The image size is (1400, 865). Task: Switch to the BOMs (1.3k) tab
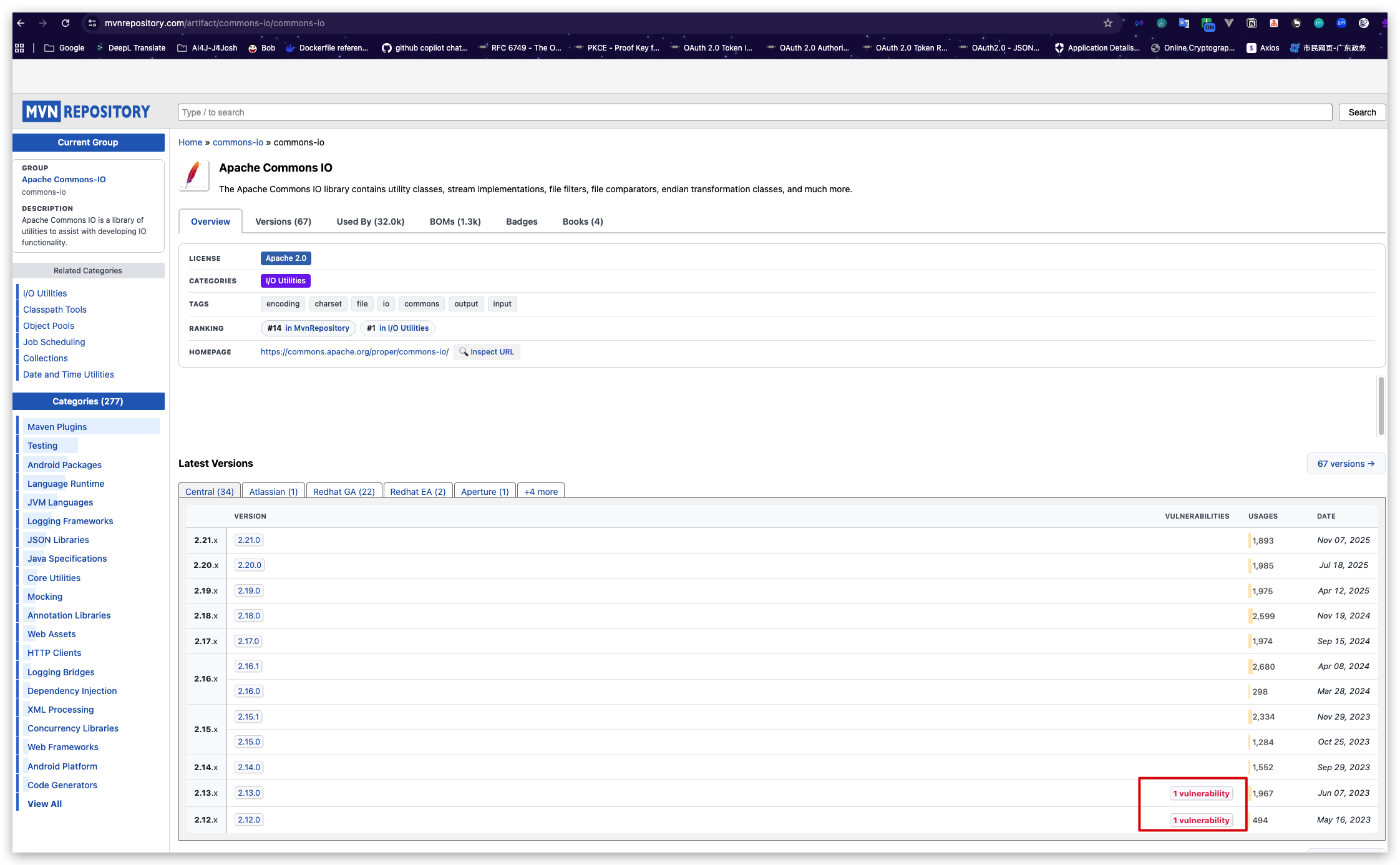(455, 222)
